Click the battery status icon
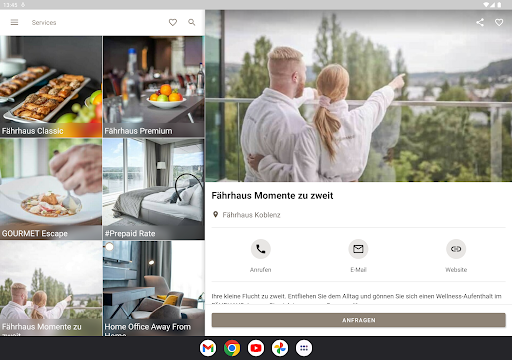512x360 pixels. pos(499,5)
